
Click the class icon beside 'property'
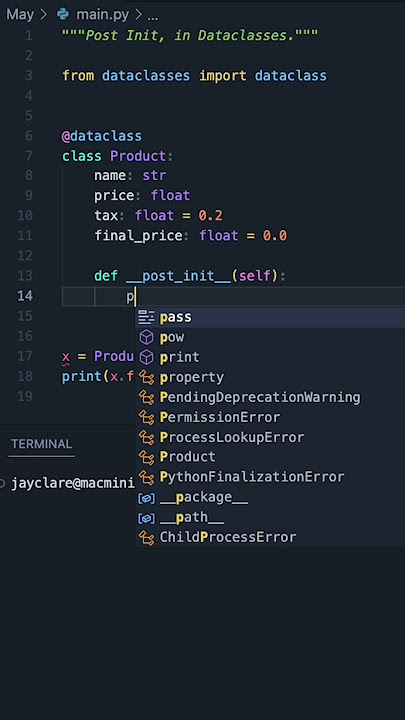[x=146, y=377]
